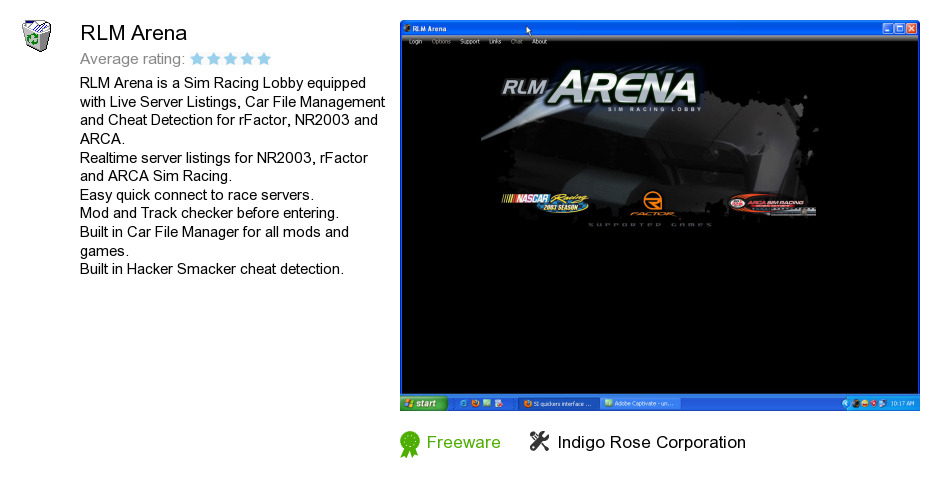The height and width of the screenshot is (488, 940).
Task: Close the RLM Arena window
Action: pos(912,28)
